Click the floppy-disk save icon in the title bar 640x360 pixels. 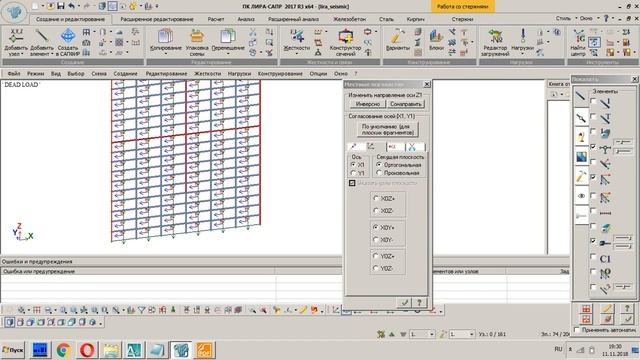61,6
